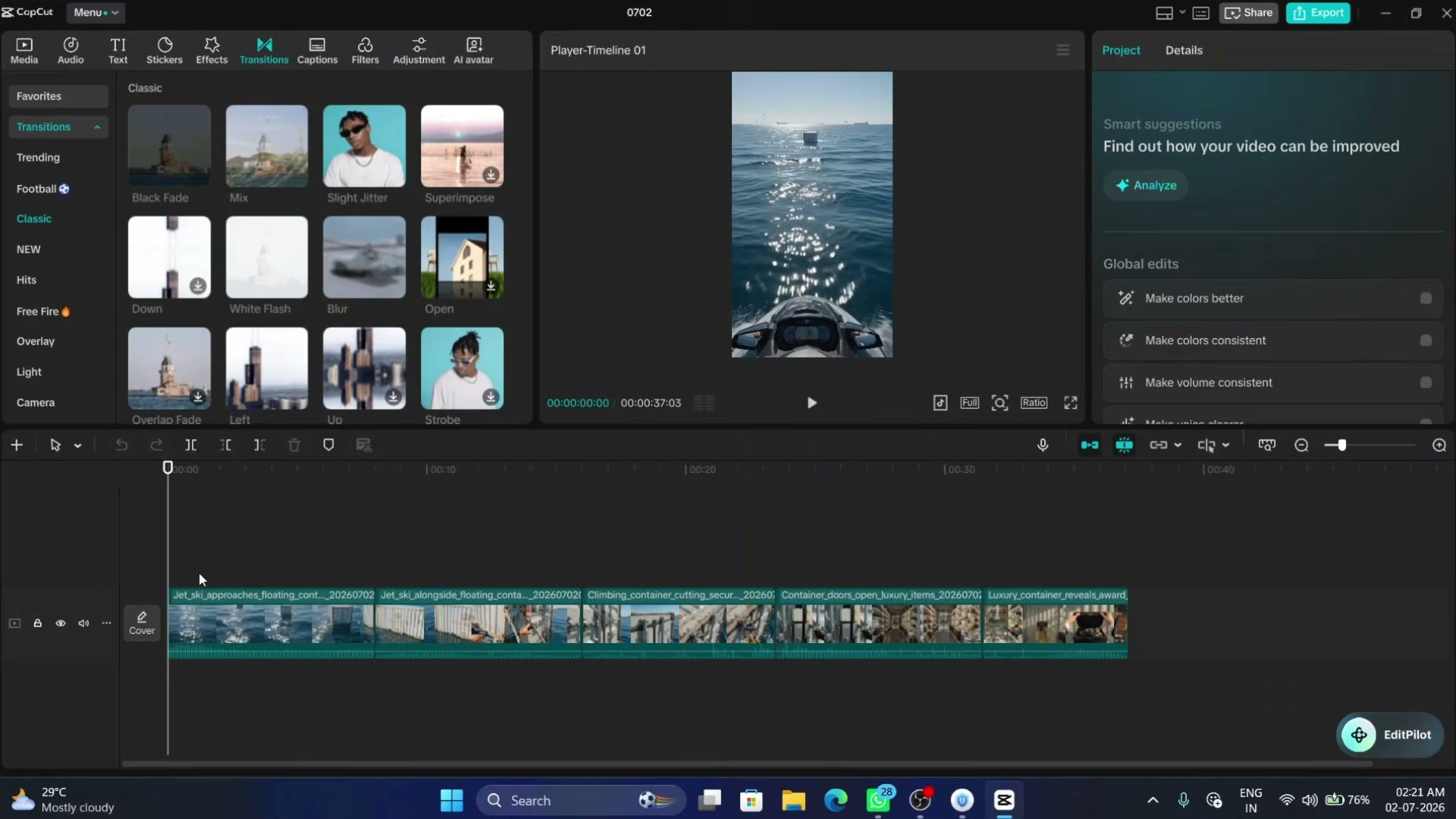The image size is (1456, 819).
Task: Click the horizontal timeline scrollbar
Action: click(x=747, y=764)
